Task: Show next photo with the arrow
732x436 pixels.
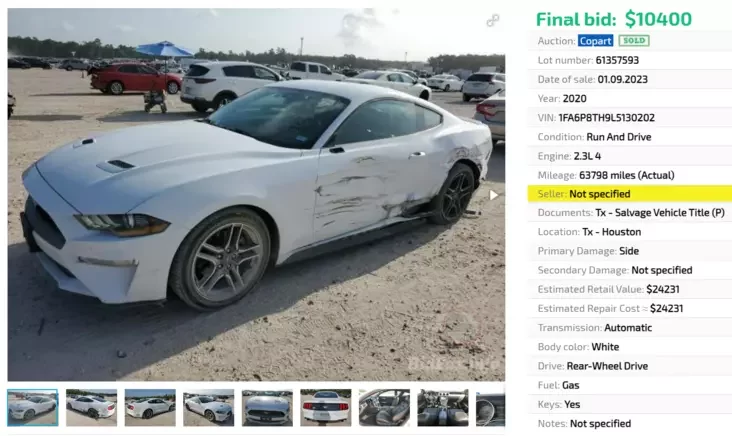Action: click(493, 195)
